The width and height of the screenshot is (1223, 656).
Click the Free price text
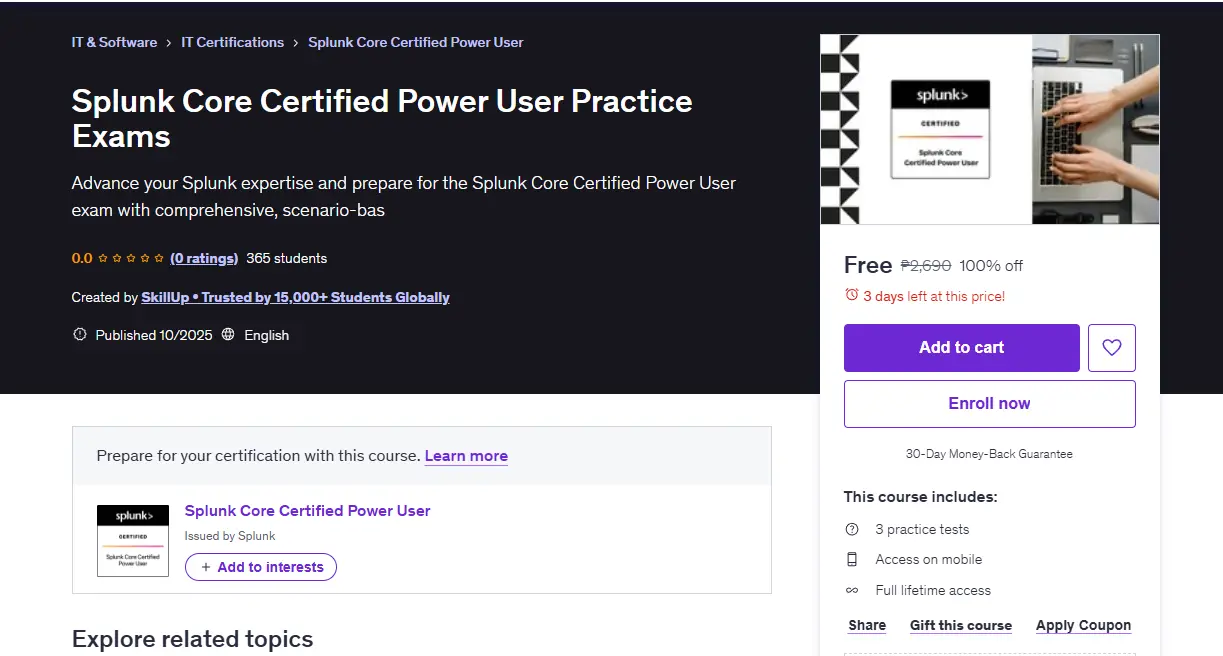[x=868, y=265]
